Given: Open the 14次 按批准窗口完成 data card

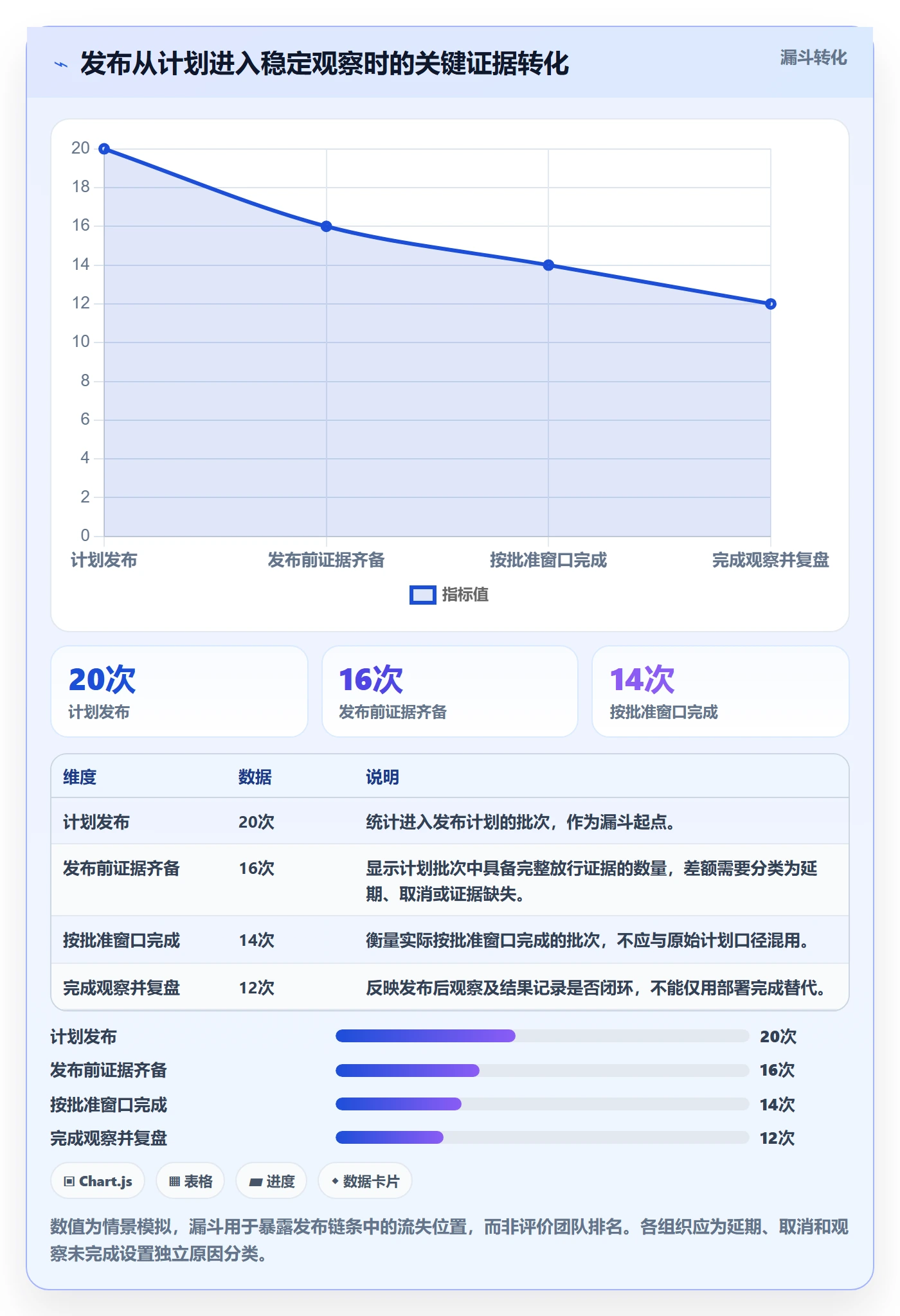Looking at the screenshot, I should [721, 691].
